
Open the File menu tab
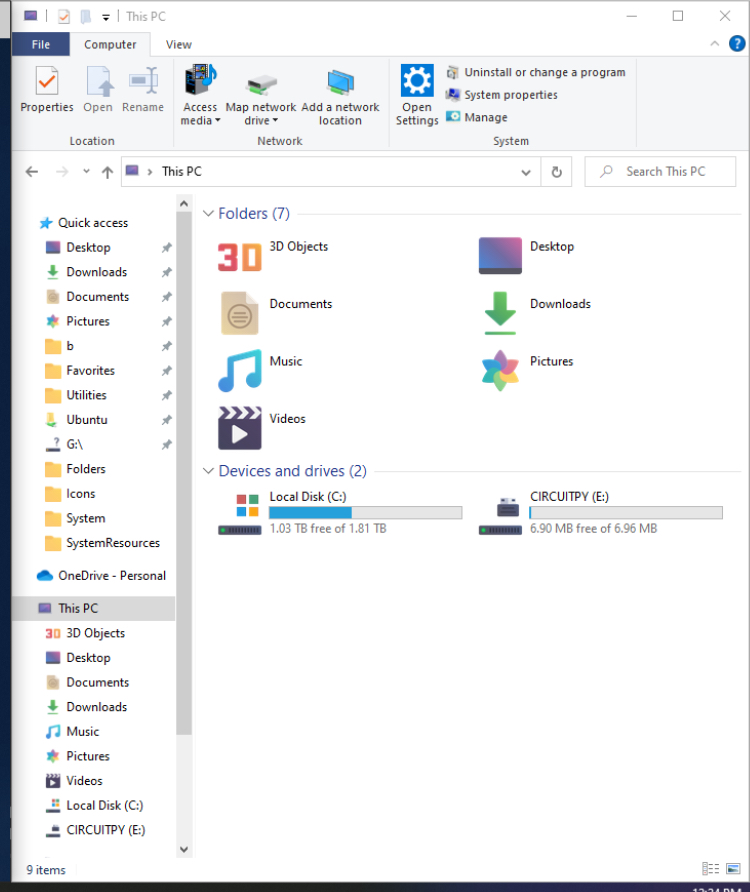tap(41, 44)
